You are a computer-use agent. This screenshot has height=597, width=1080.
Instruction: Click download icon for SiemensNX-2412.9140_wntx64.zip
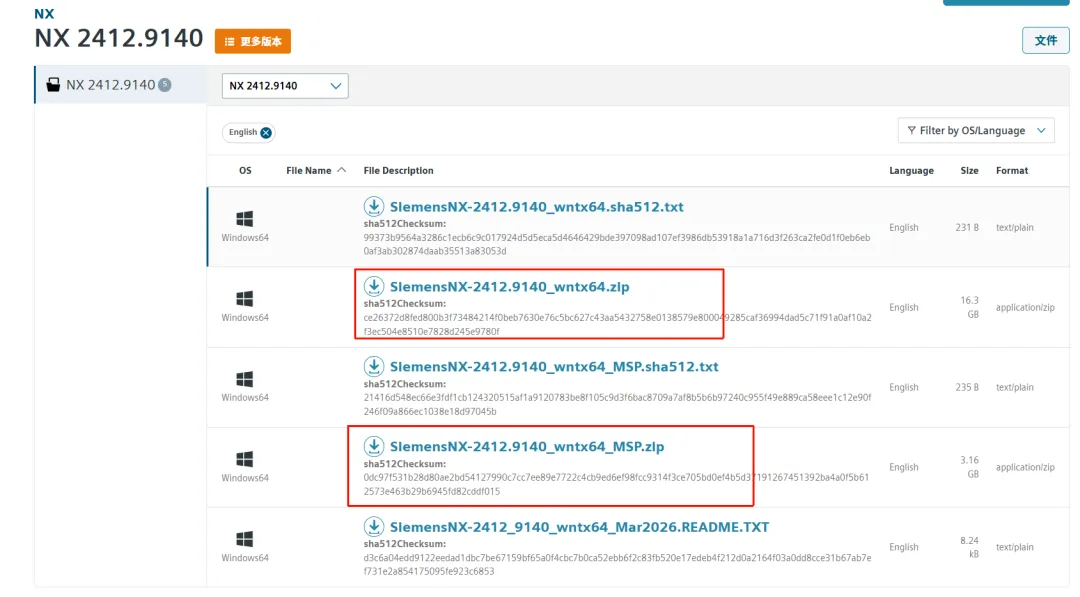click(x=374, y=286)
